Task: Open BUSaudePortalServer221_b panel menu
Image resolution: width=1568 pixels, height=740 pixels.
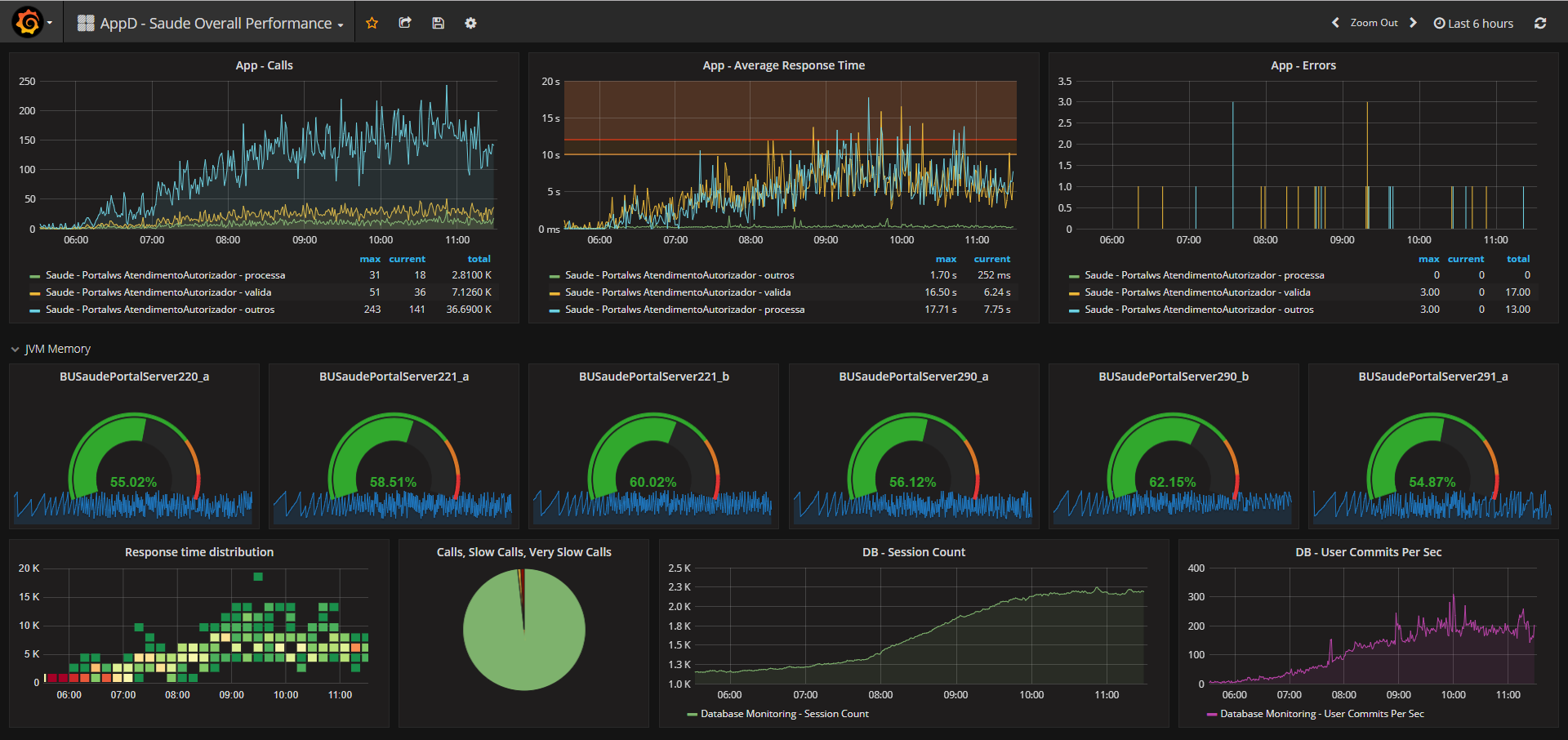Action: (653, 377)
